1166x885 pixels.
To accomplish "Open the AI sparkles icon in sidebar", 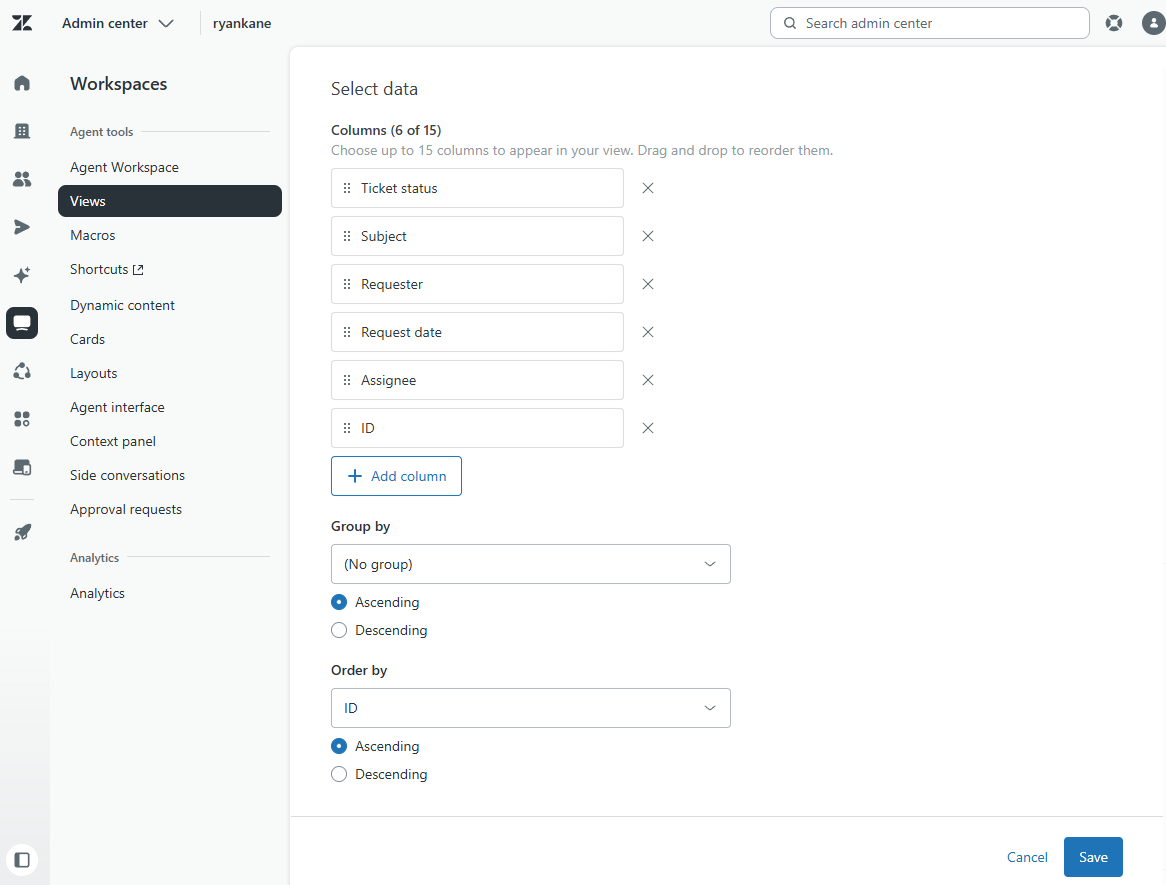I will pyautogui.click(x=22, y=275).
